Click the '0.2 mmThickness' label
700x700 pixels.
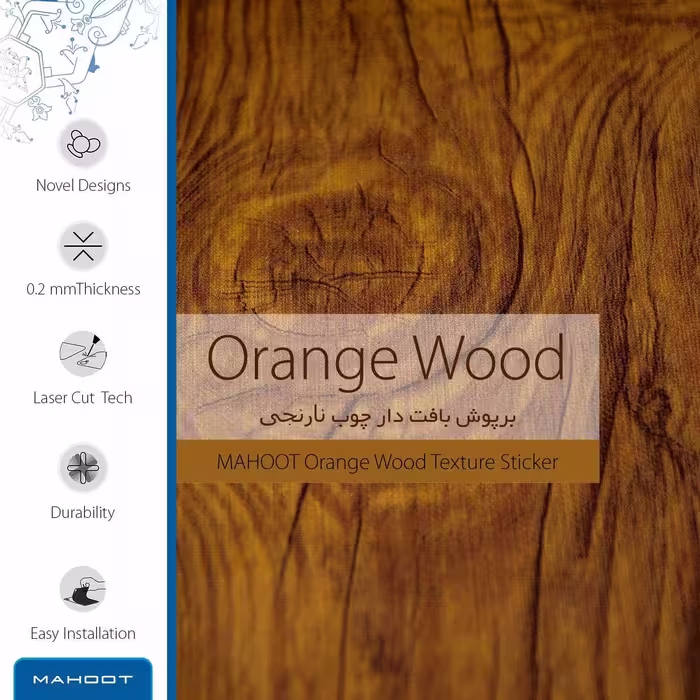point(83,289)
